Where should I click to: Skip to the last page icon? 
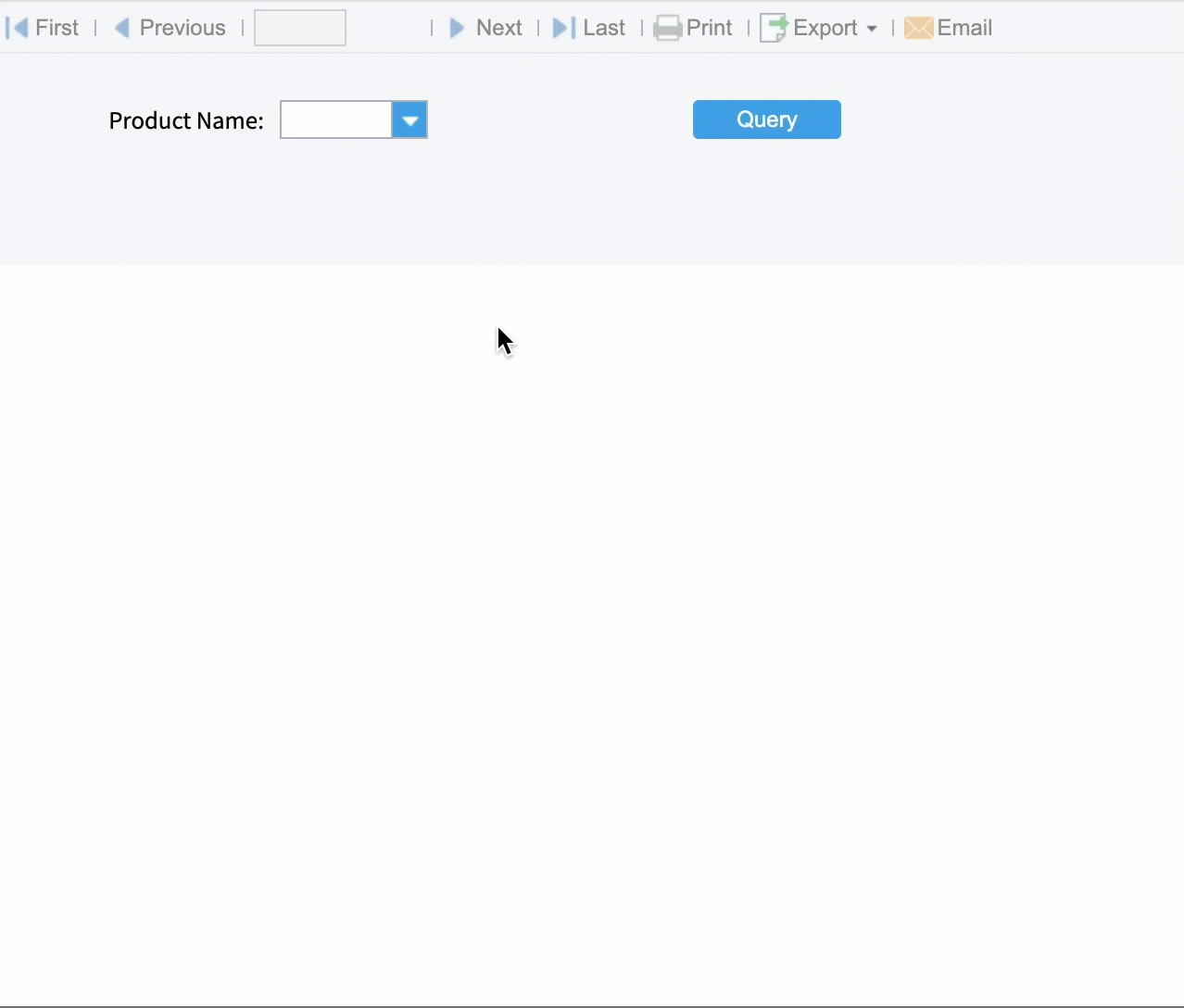(x=561, y=27)
